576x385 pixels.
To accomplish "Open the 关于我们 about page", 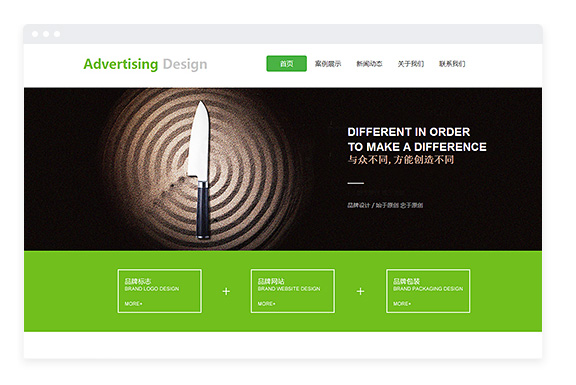I will [x=411, y=64].
